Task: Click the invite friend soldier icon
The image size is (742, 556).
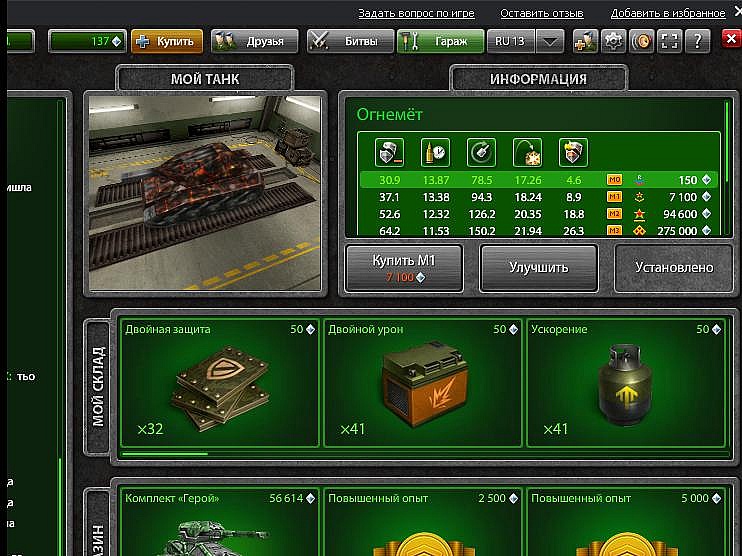Action: click(585, 41)
